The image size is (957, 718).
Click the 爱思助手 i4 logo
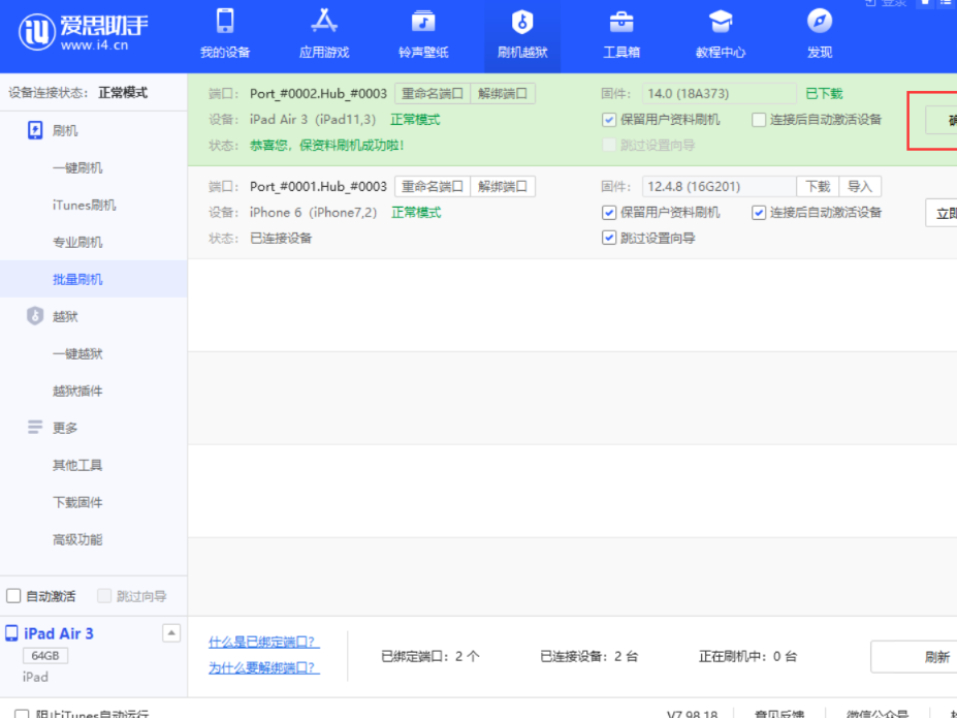click(83, 32)
